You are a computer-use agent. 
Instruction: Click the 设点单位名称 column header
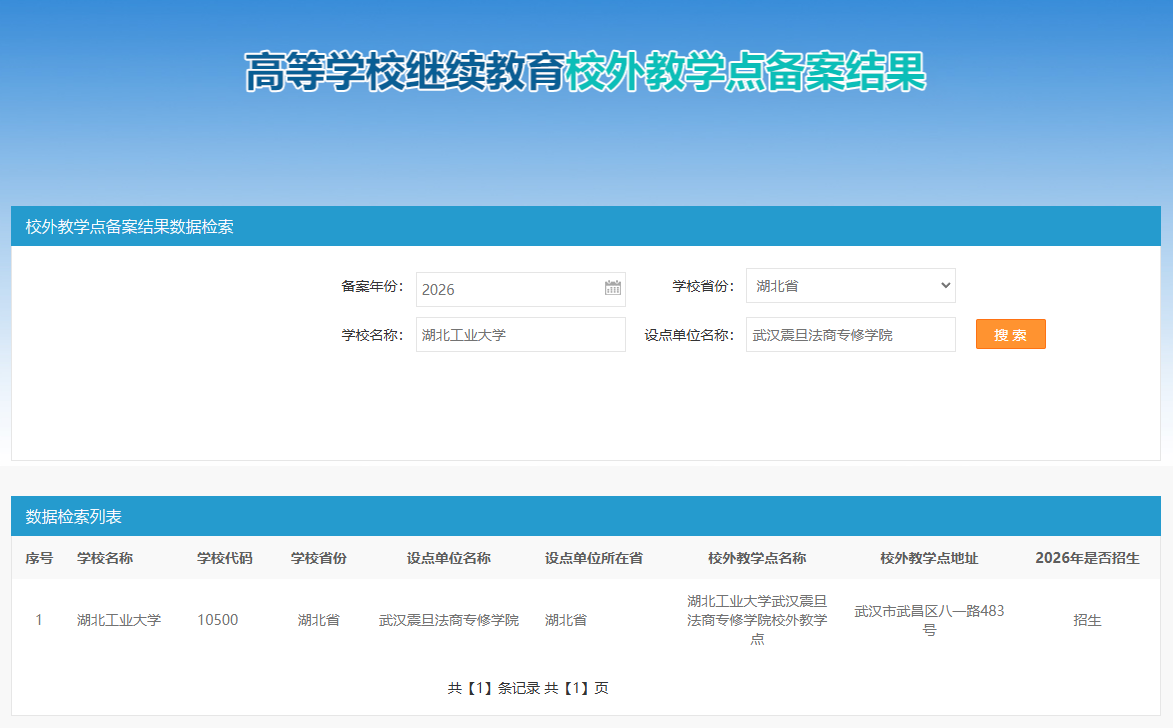tap(449, 558)
